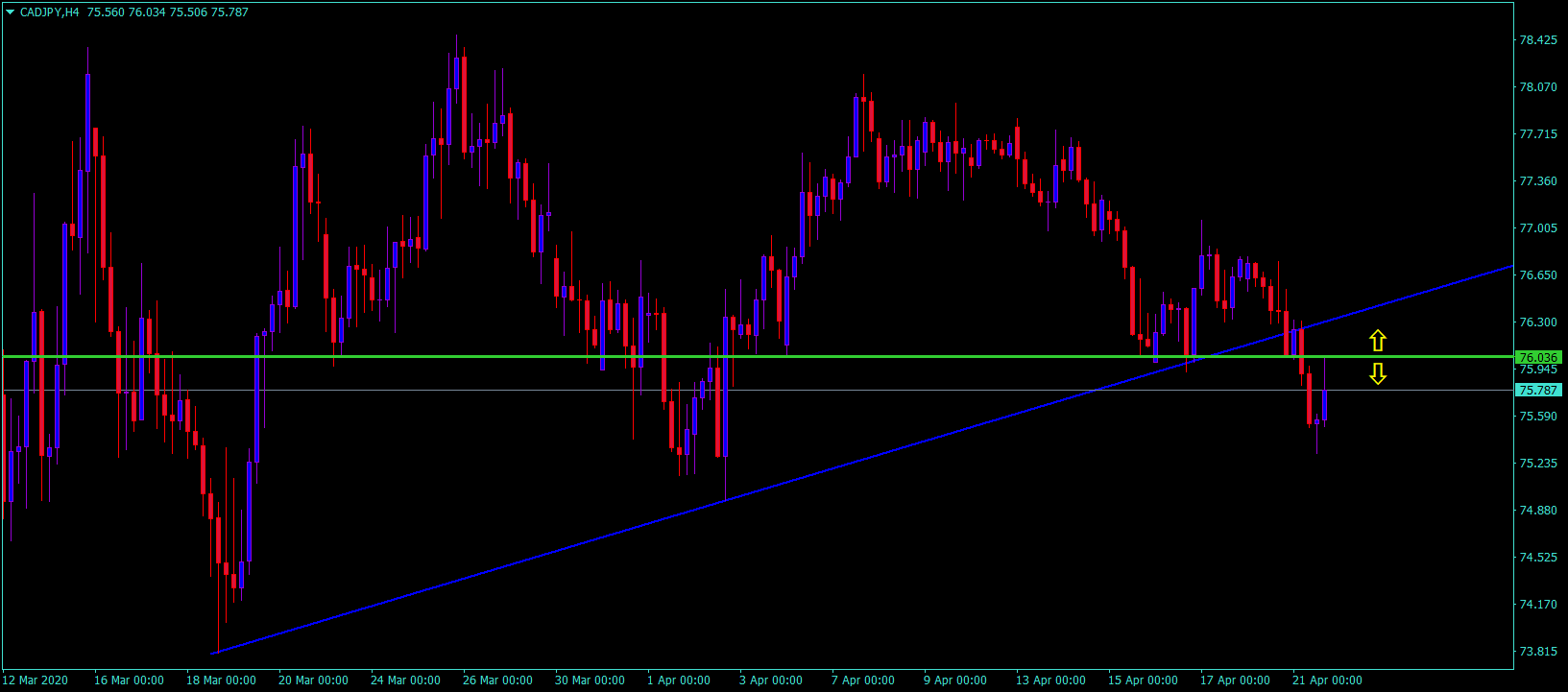
Task: Click the 17 Apr 00:00 time label
Action: (1235, 680)
